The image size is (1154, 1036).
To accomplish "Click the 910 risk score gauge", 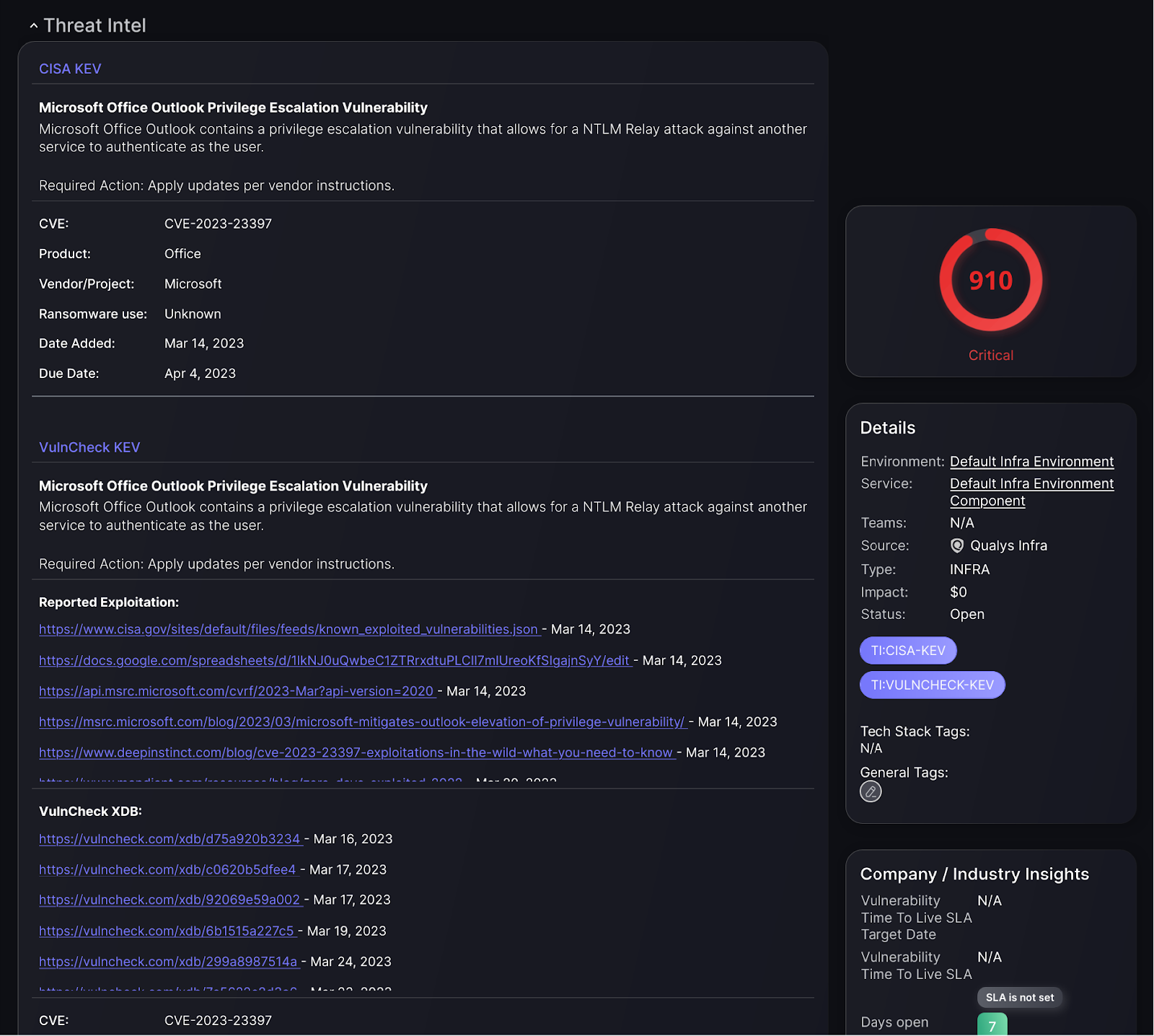I will [x=991, y=280].
